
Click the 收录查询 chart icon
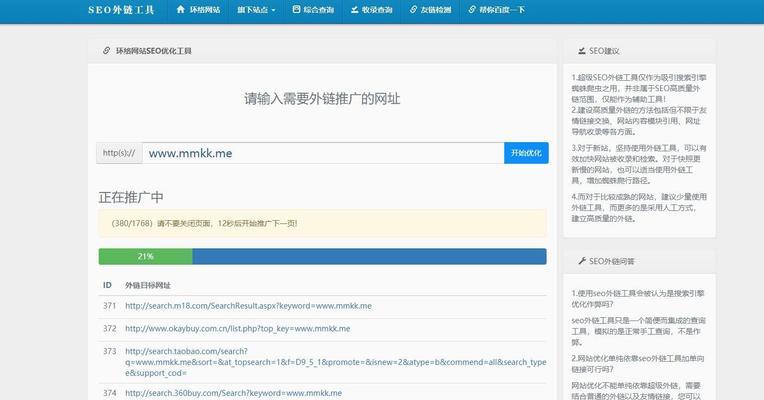[355, 9]
